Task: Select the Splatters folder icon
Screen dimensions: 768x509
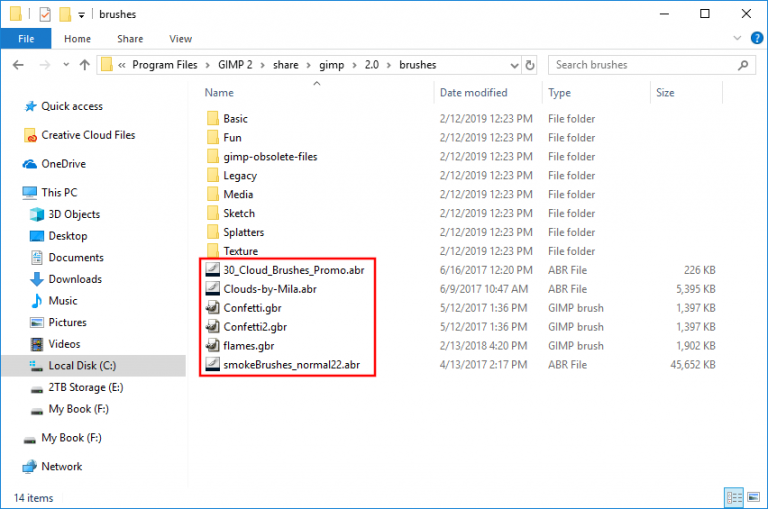Action: coord(213,232)
